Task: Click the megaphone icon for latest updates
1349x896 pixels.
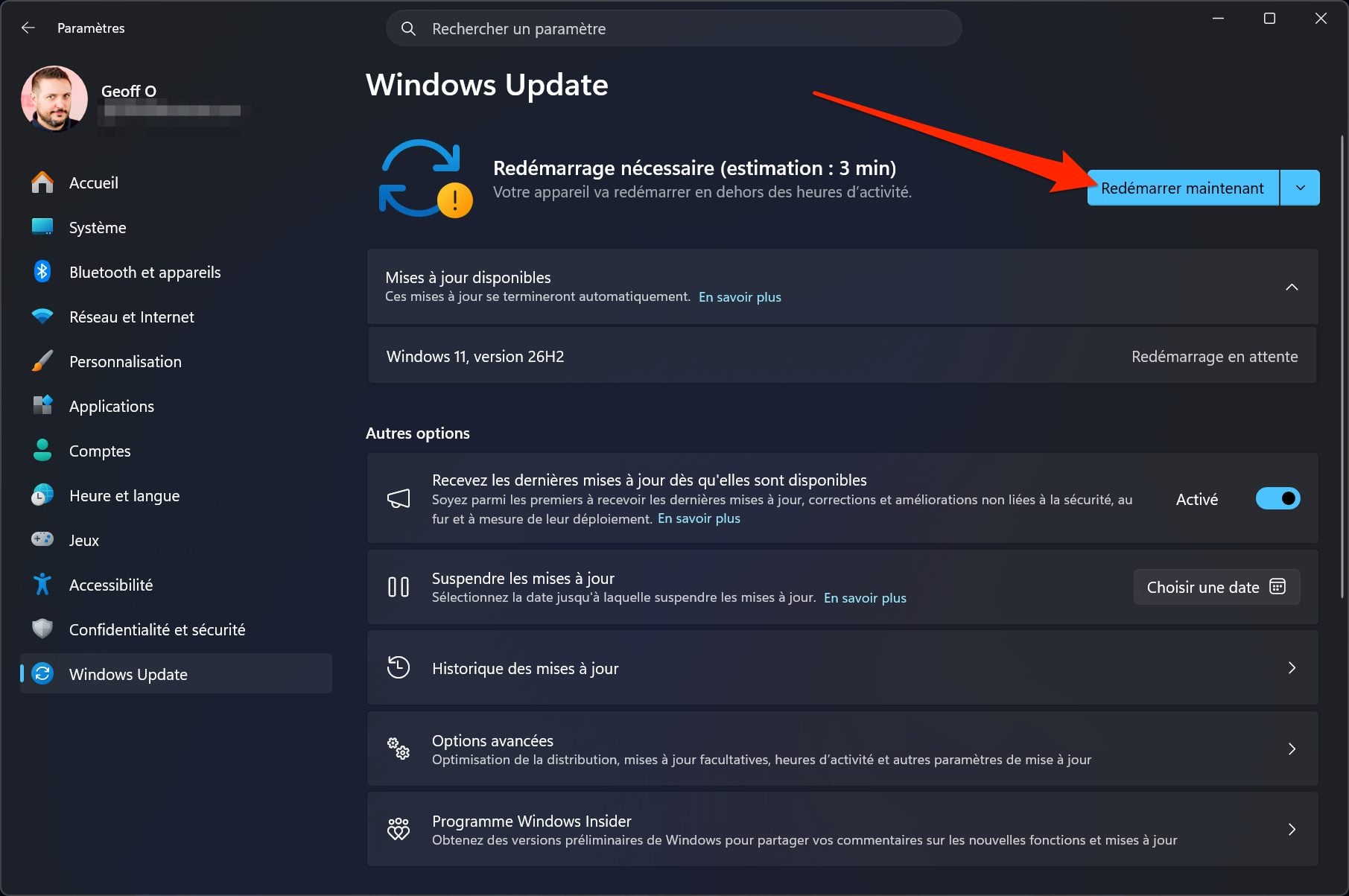Action: pos(399,498)
